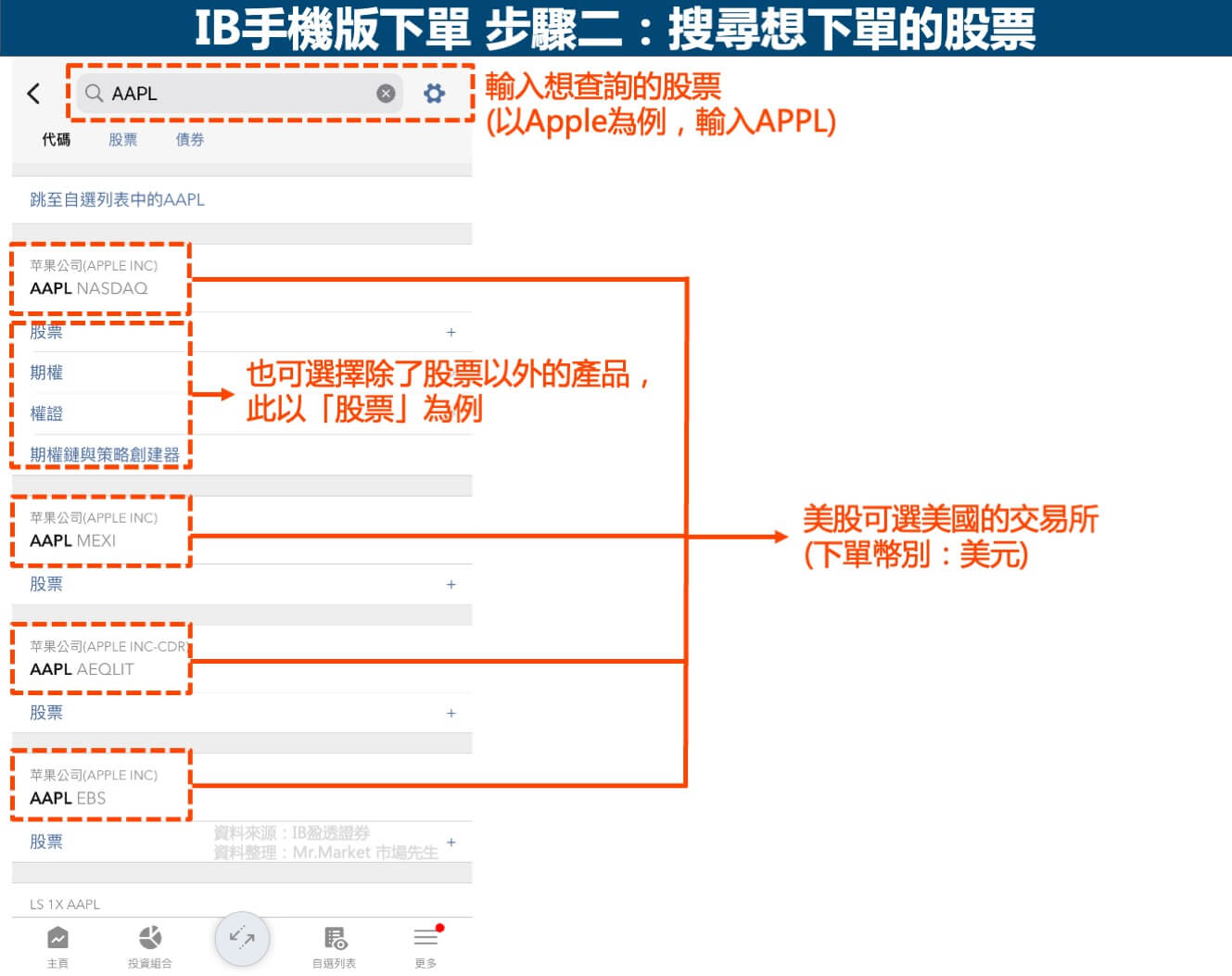Go back with the left arrow icon
This screenshot has width=1232, height=976.
tap(33, 93)
